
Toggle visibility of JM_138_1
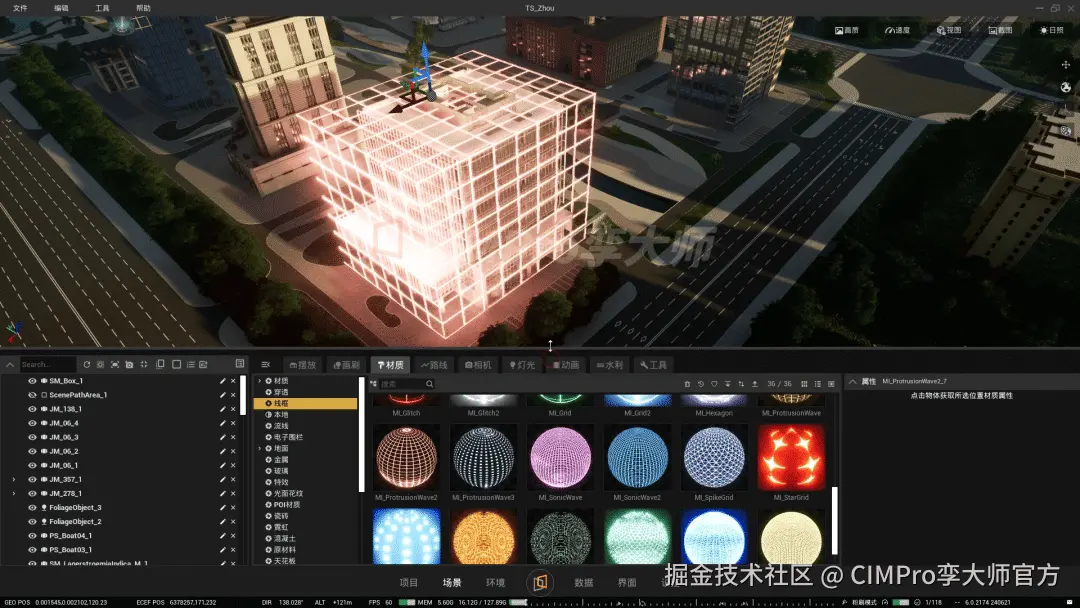32,409
